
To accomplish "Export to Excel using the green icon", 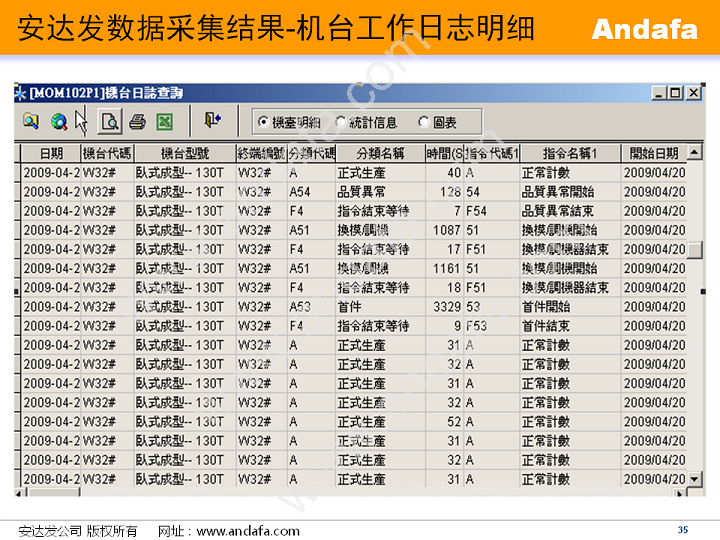I will [x=165, y=122].
